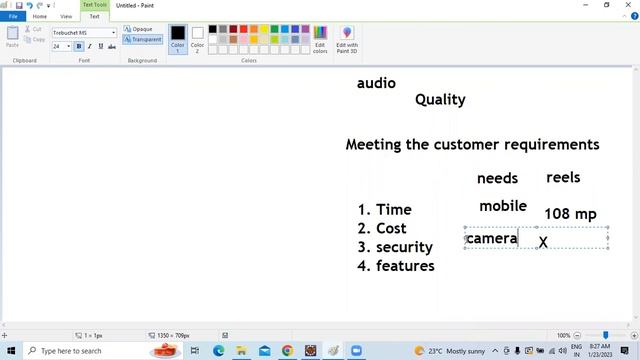This screenshot has width=640, height=360.
Task: Select the Text ribbon tab
Action: 94,16
